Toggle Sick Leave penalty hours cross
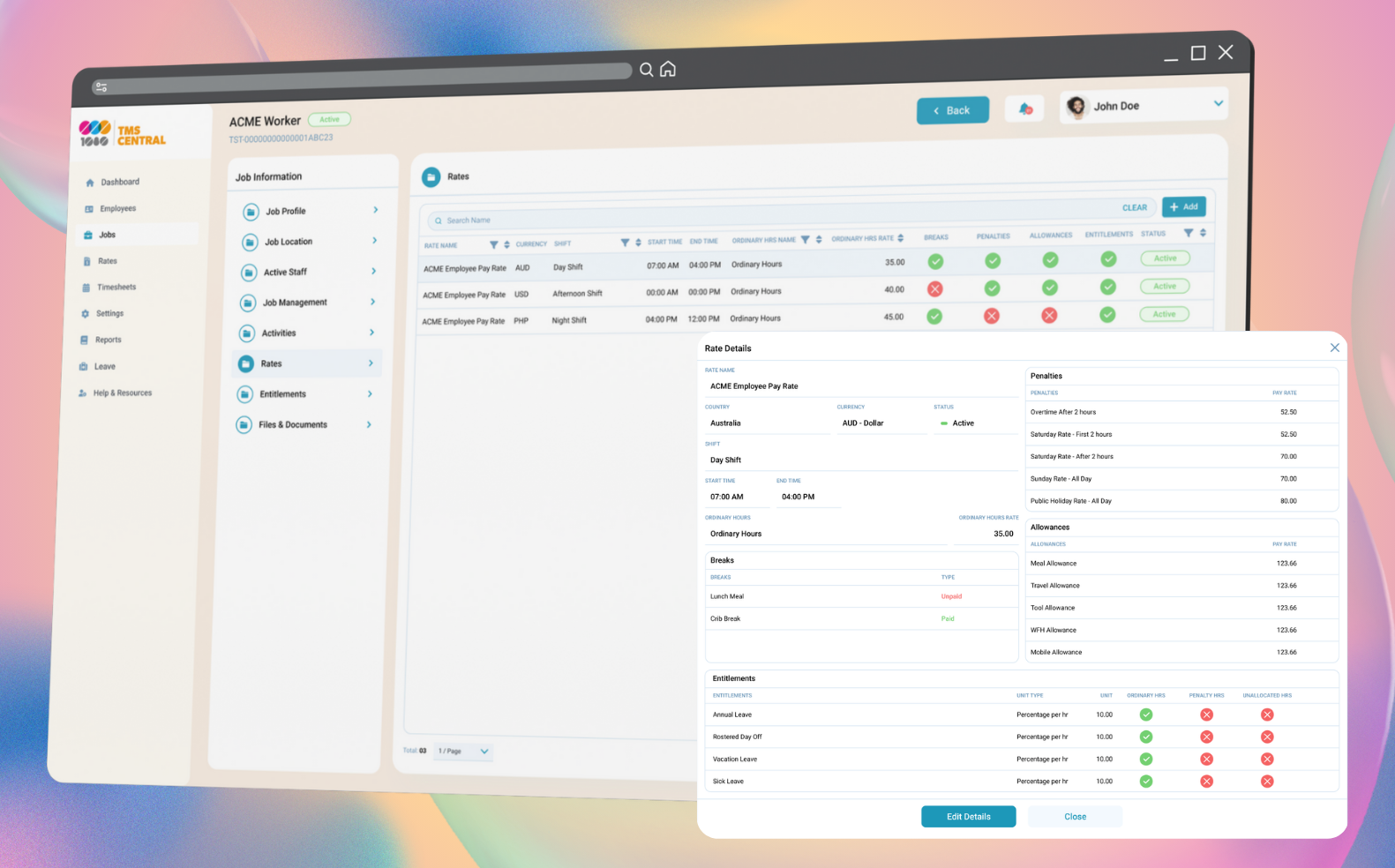This screenshot has height=868, width=1395. (1206, 782)
